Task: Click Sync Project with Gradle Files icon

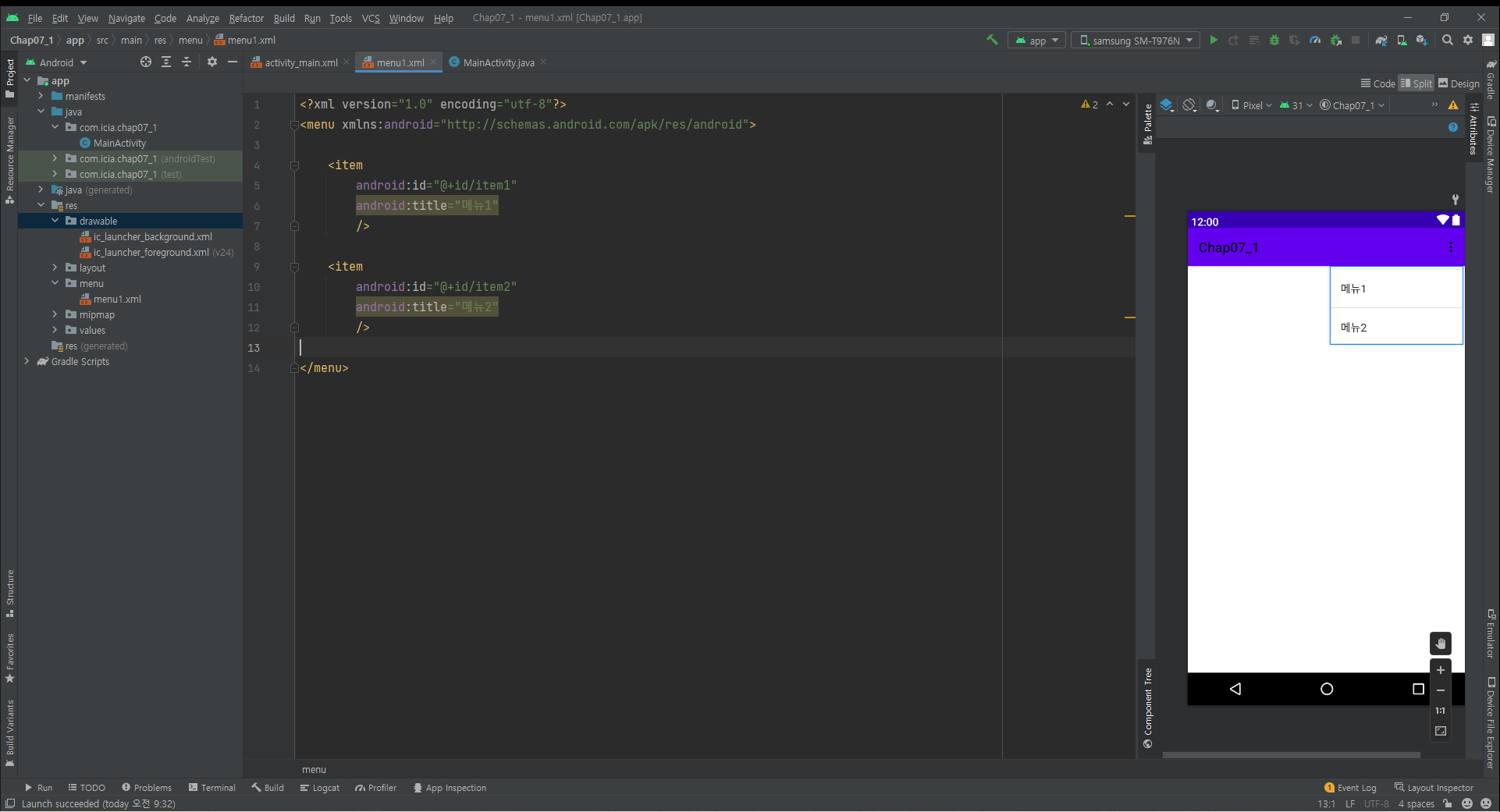Action: pyautogui.click(x=1381, y=40)
